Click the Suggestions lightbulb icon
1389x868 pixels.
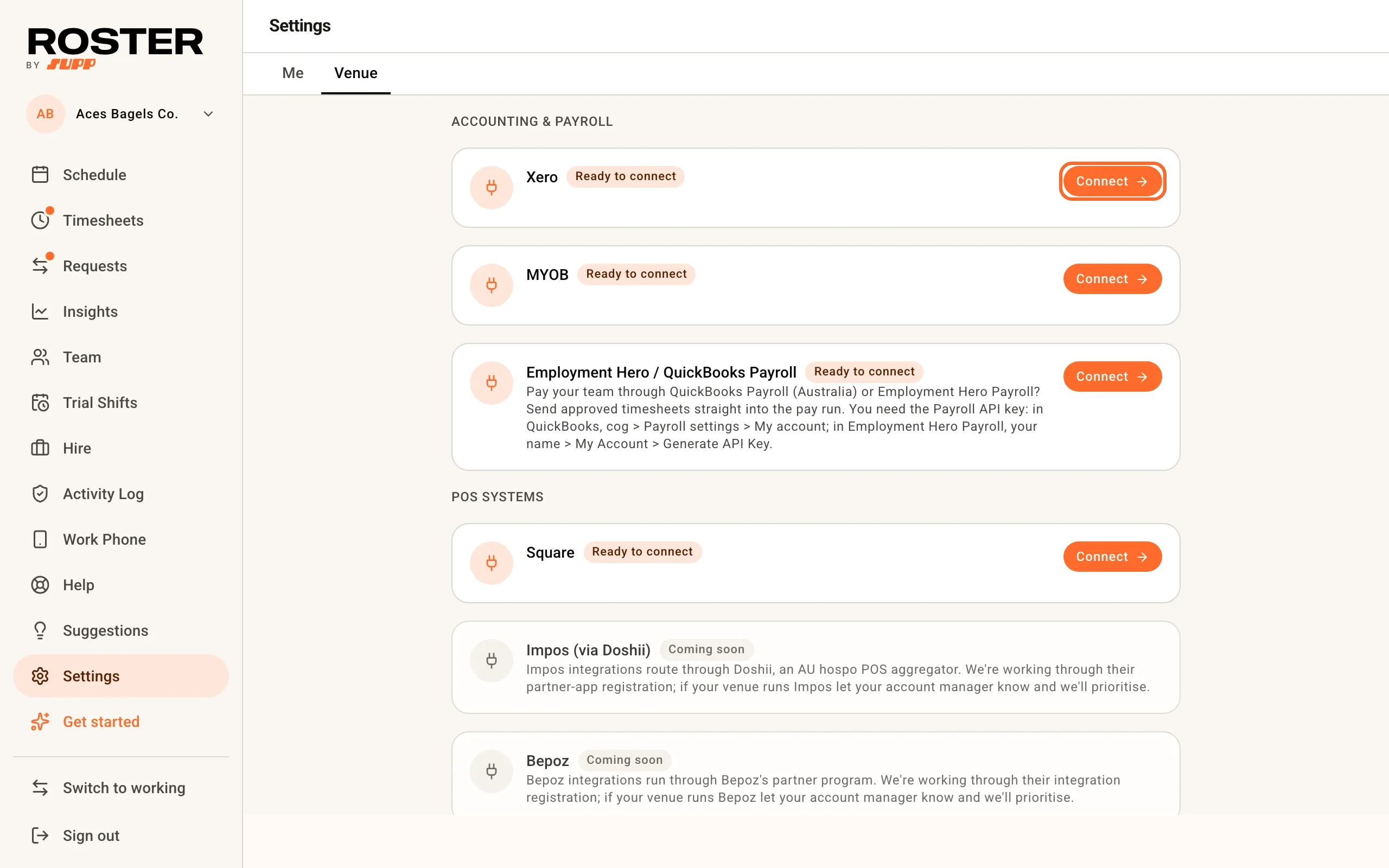coord(40,630)
